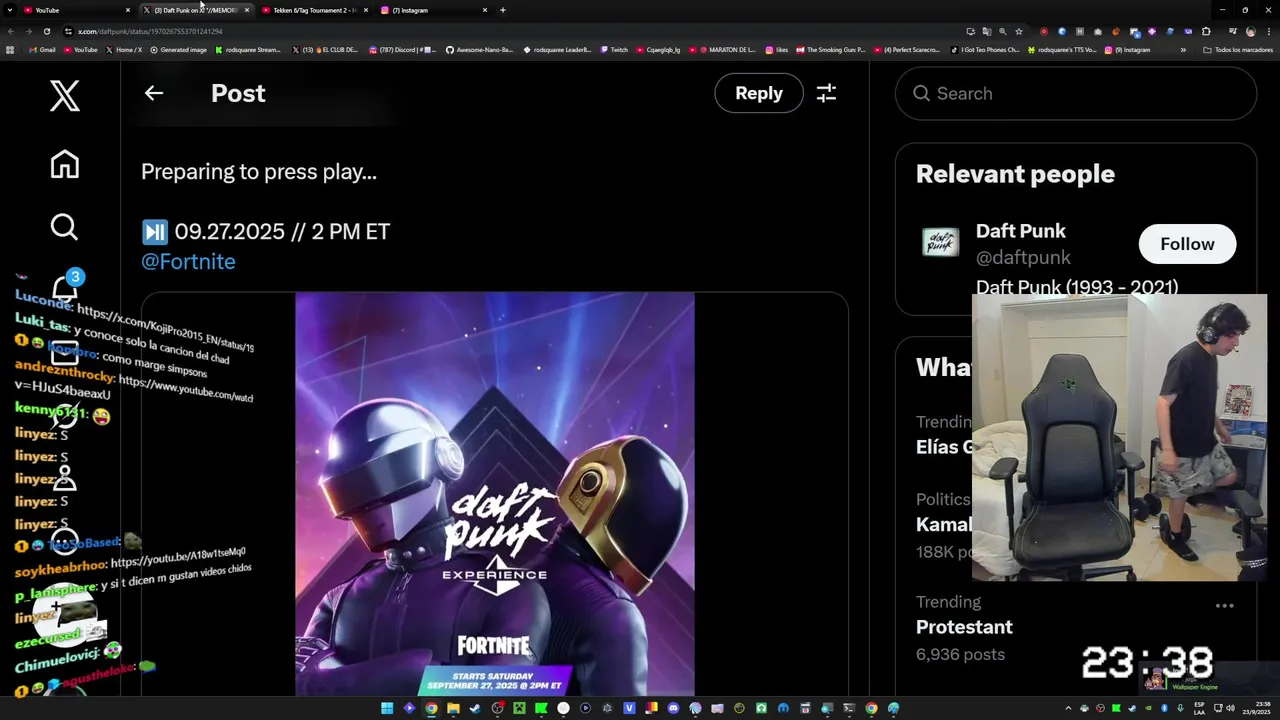Open the @daftpunk handle link

[x=1023, y=258]
